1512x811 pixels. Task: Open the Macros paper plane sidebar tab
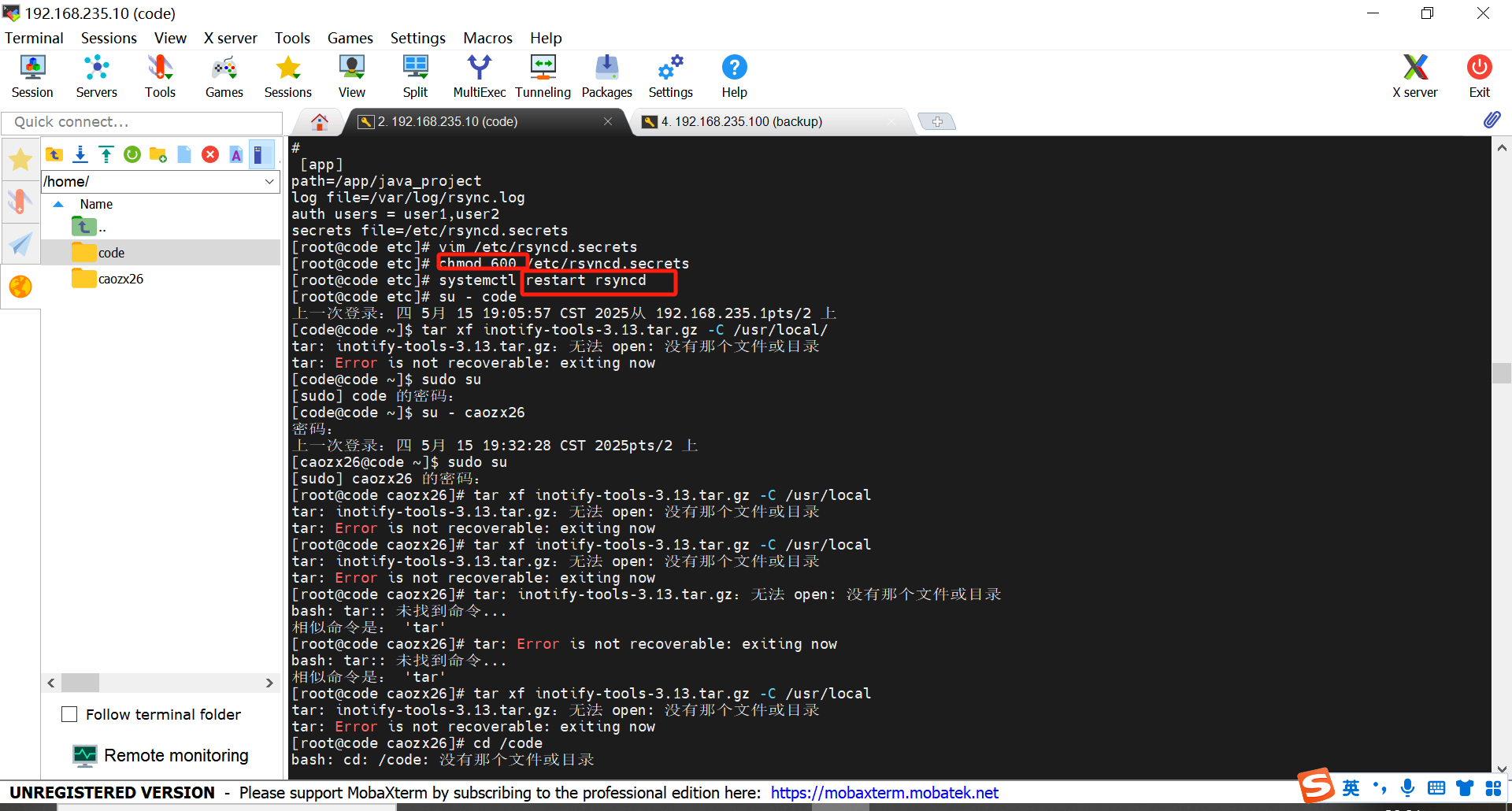pyautogui.click(x=20, y=244)
